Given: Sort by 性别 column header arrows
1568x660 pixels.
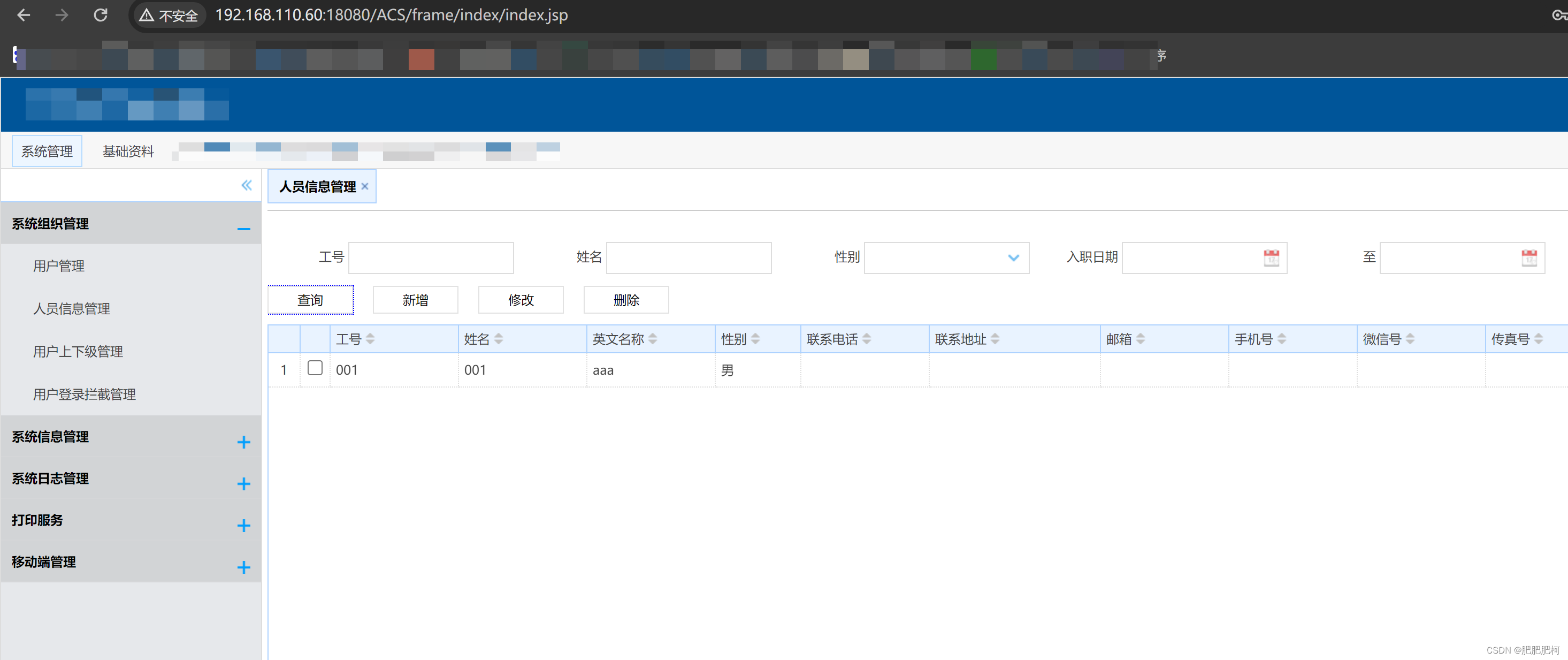Looking at the screenshot, I should point(755,339).
